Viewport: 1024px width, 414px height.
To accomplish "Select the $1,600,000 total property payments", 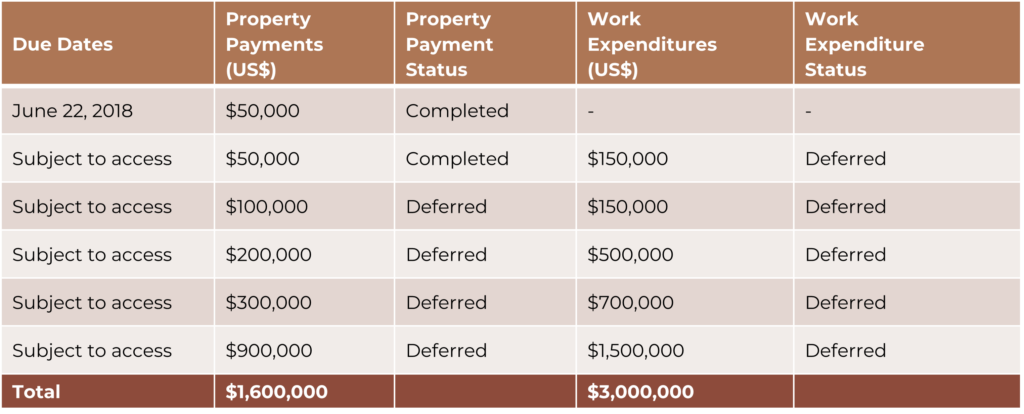I will point(277,392).
